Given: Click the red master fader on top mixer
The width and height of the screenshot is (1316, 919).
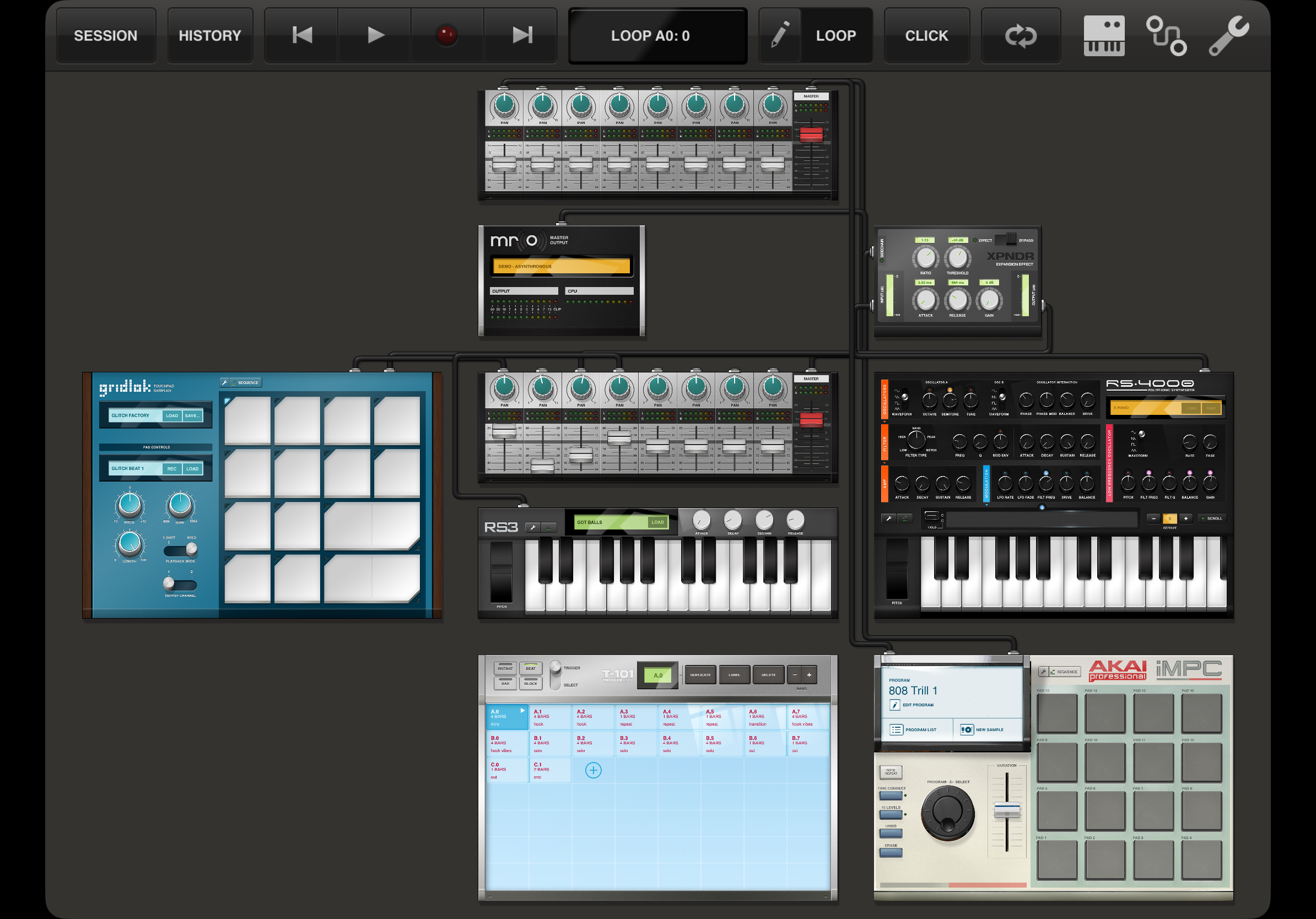Looking at the screenshot, I should (811, 134).
